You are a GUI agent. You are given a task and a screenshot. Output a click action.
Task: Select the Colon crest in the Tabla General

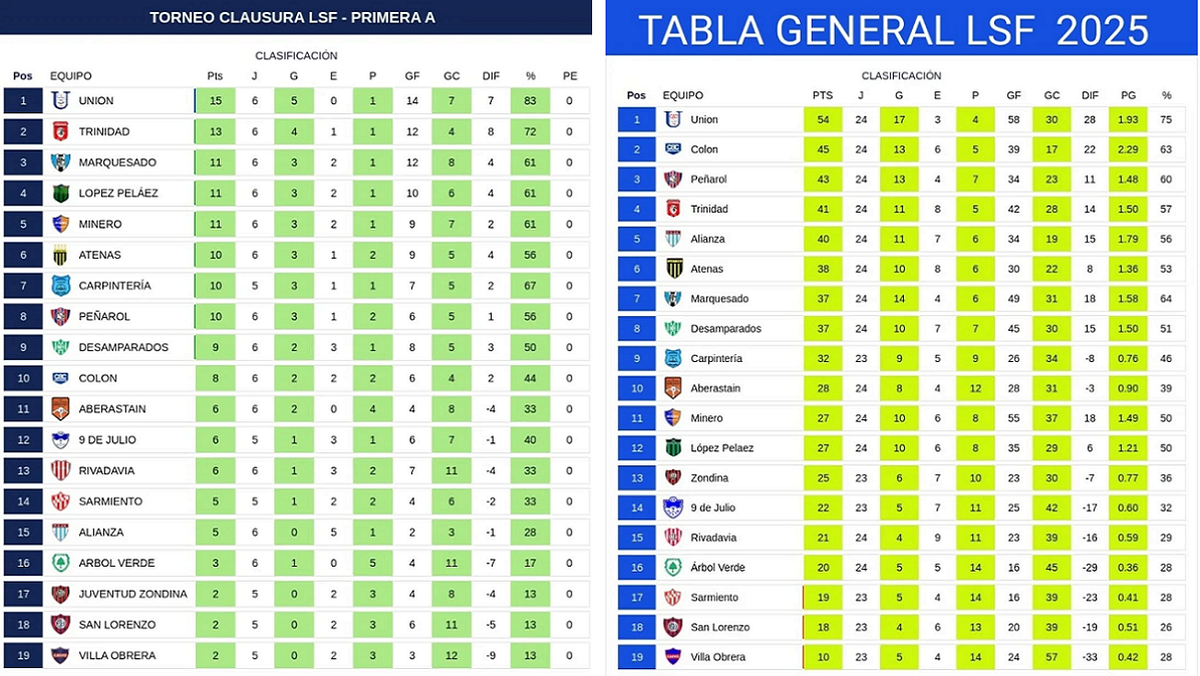[x=673, y=149]
